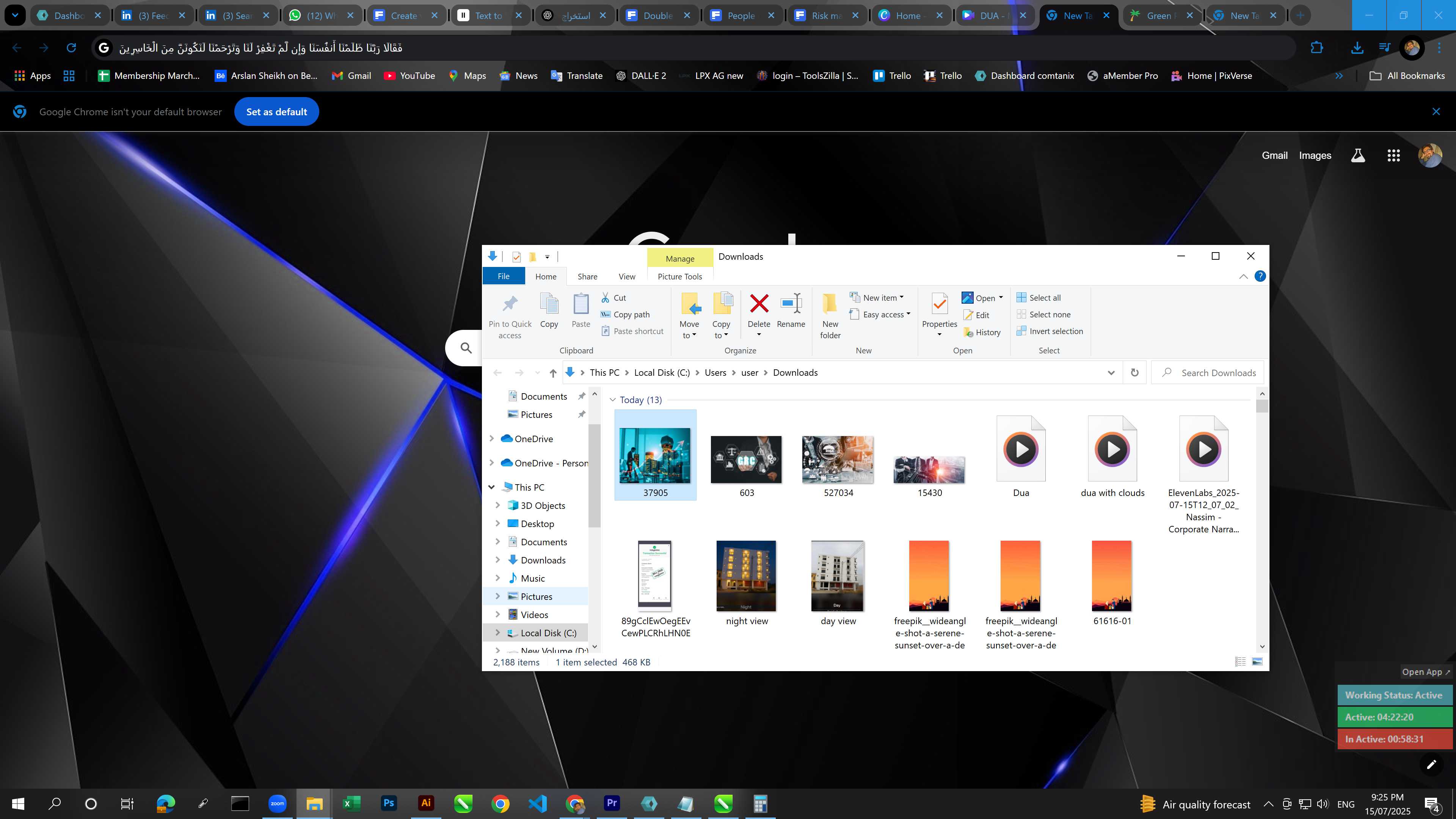This screenshot has width=1456, height=819.
Task: Open file History from ribbon
Action: tap(982, 333)
